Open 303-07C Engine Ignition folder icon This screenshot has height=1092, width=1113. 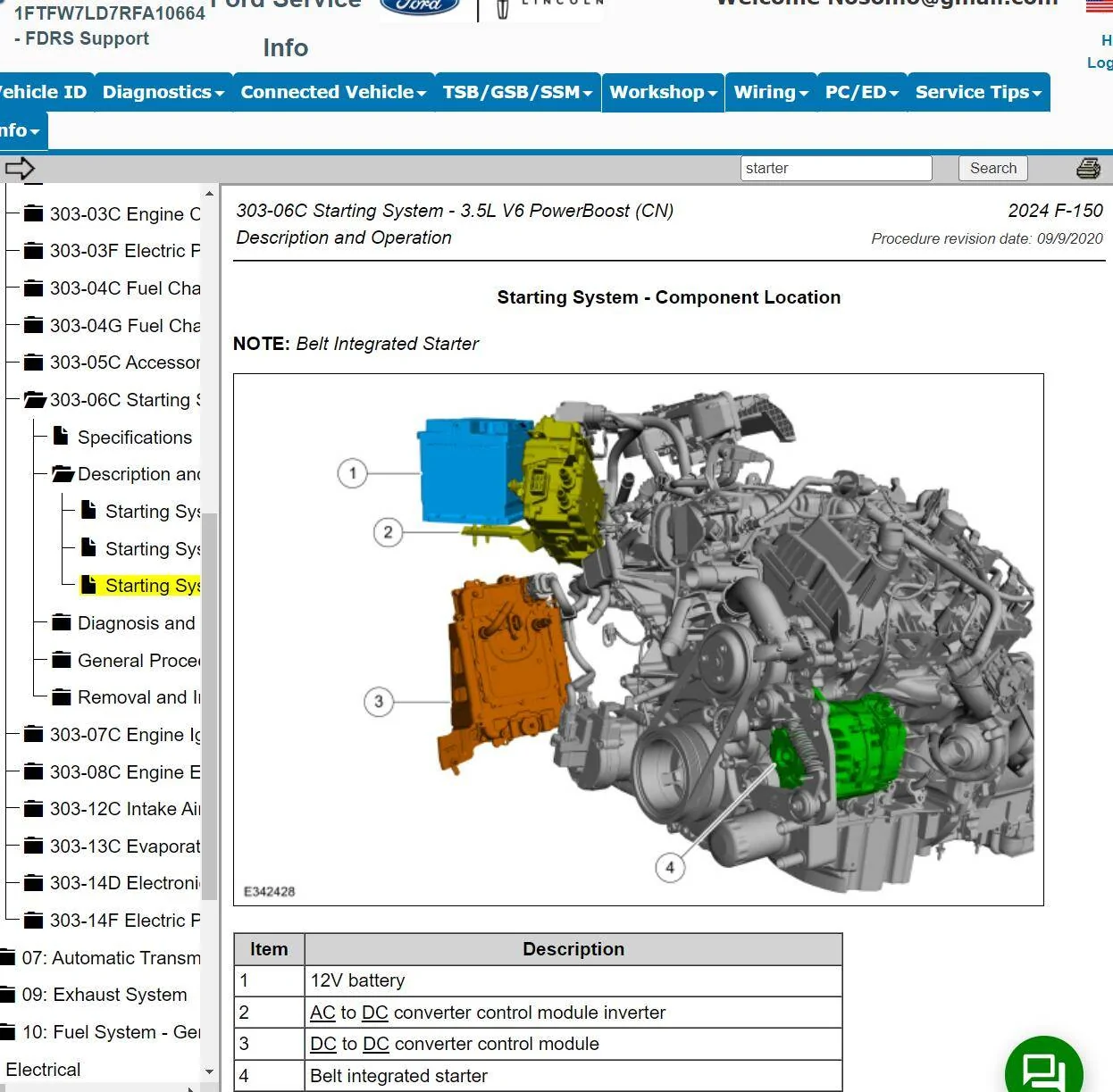pyautogui.click(x=33, y=734)
